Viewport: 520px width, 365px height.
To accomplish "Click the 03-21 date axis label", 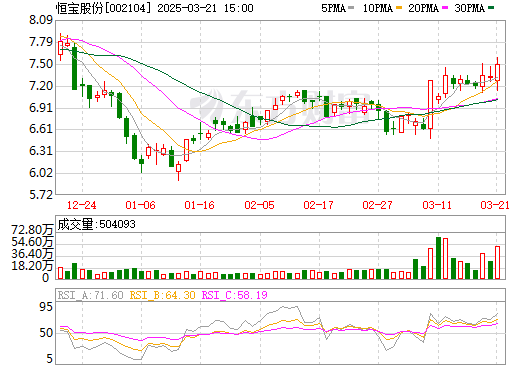I will [x=495, y=205].
